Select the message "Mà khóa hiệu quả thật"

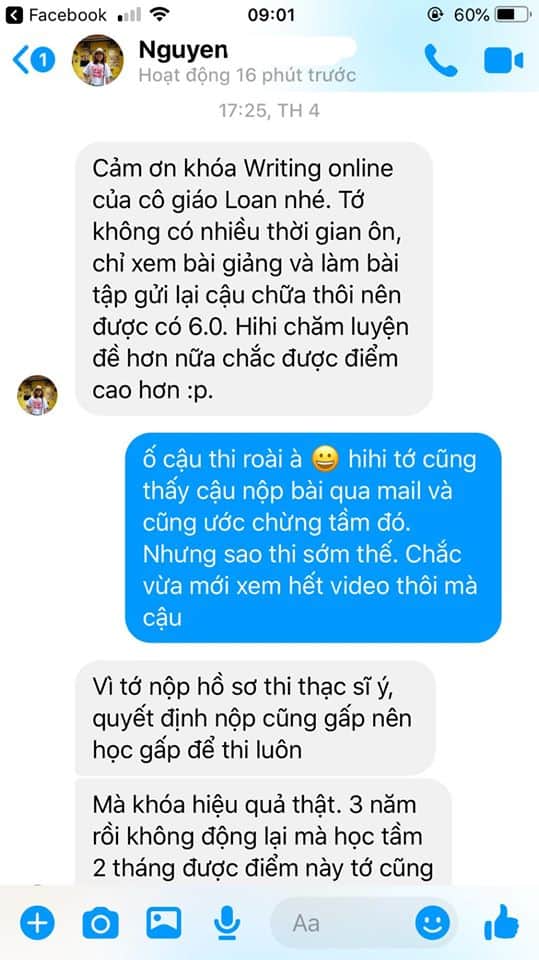263,833
